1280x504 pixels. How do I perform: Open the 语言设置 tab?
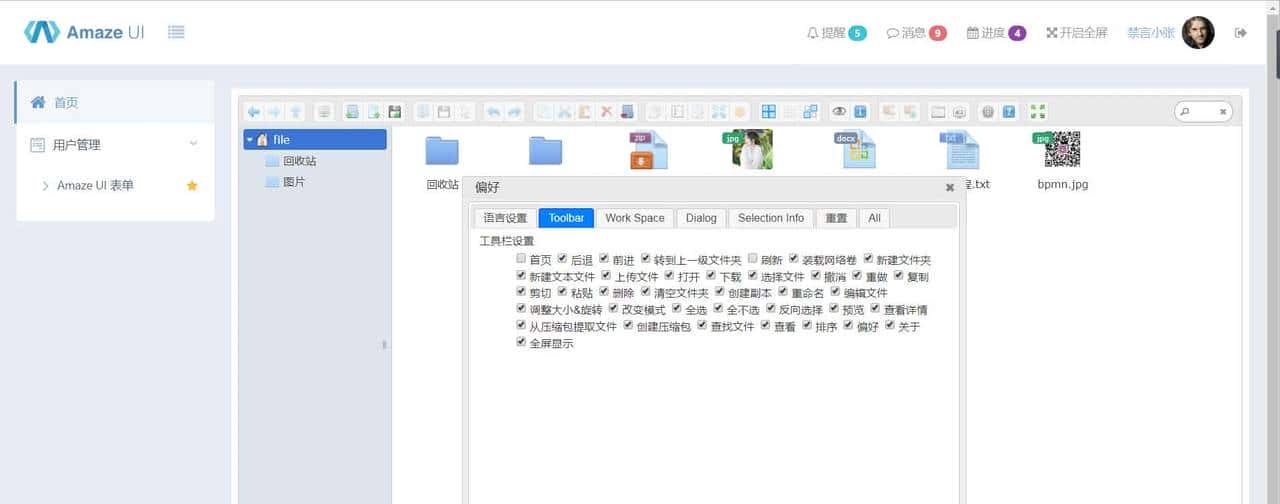[x=505, y=218]
